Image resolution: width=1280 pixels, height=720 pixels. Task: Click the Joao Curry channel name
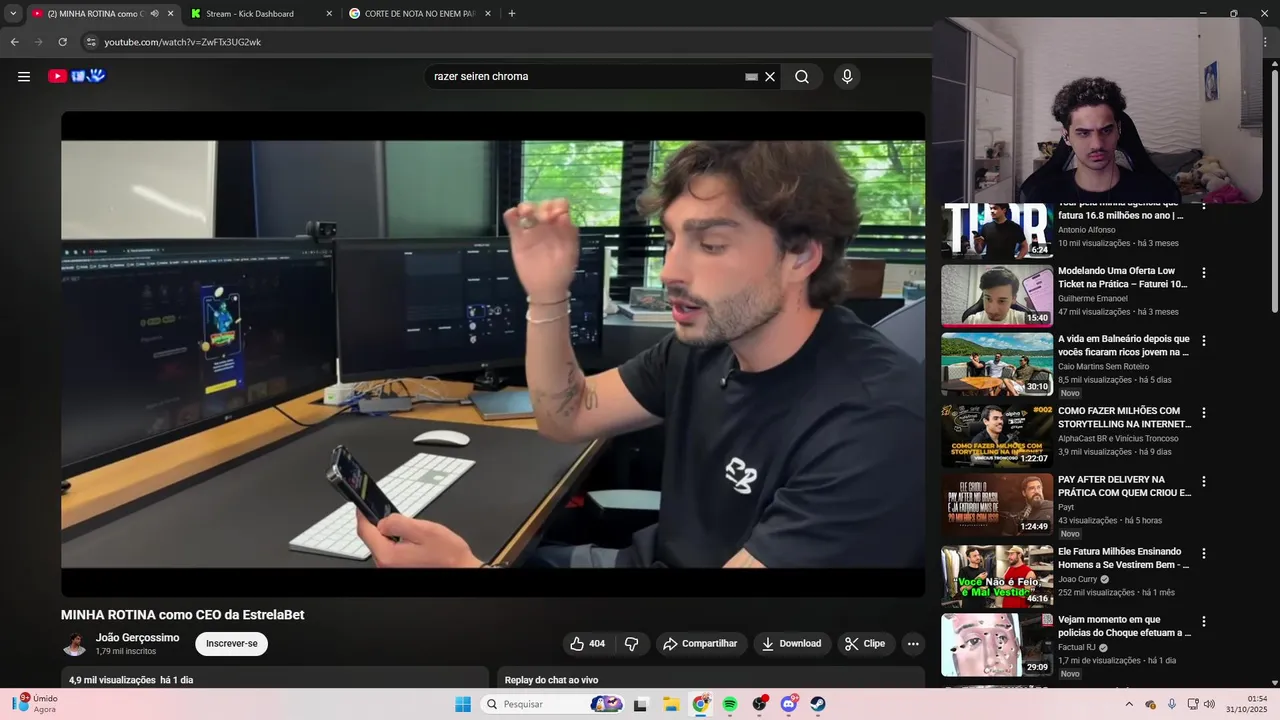point(1078,579)
